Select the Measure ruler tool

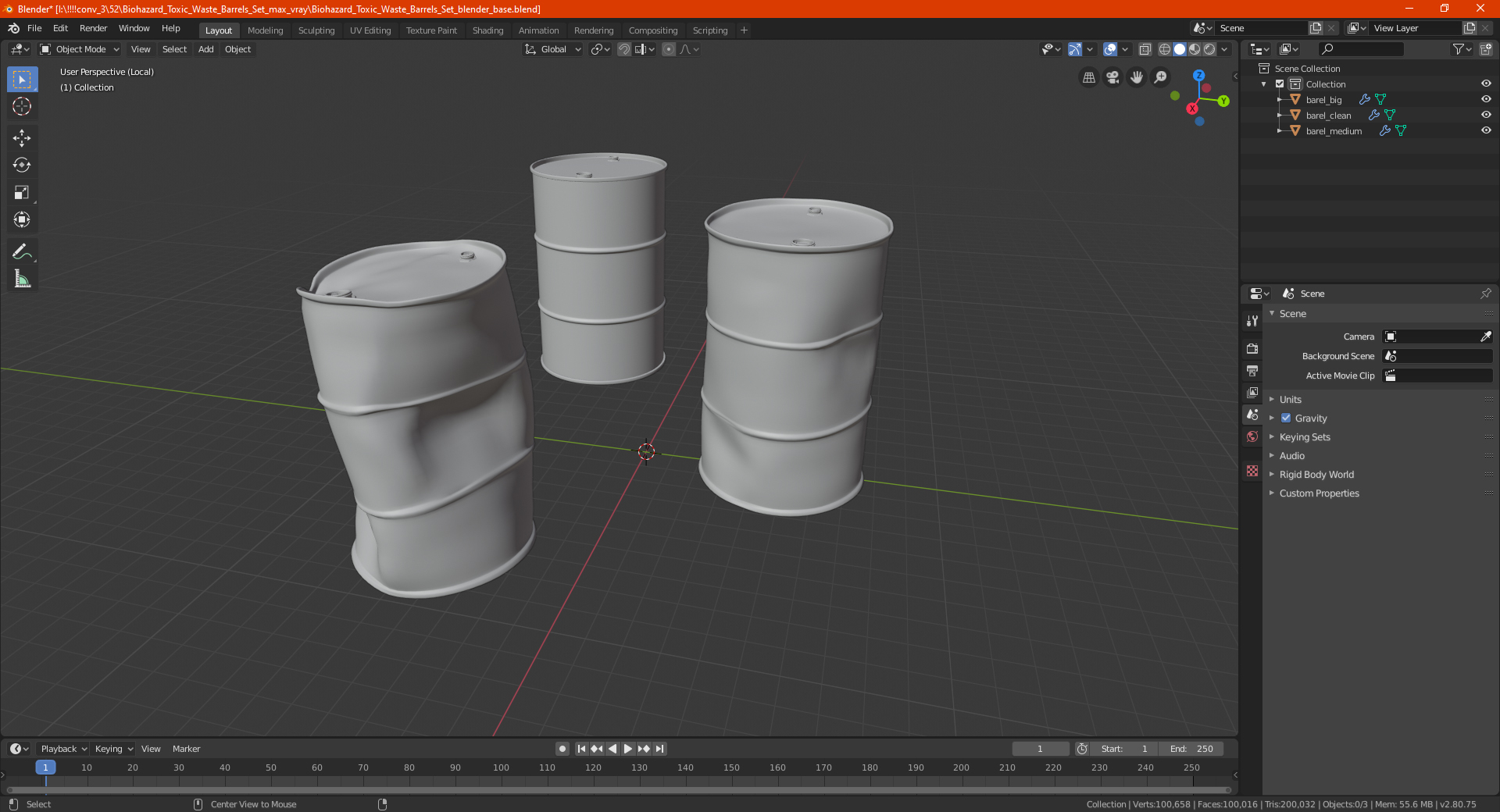[22, 279]
